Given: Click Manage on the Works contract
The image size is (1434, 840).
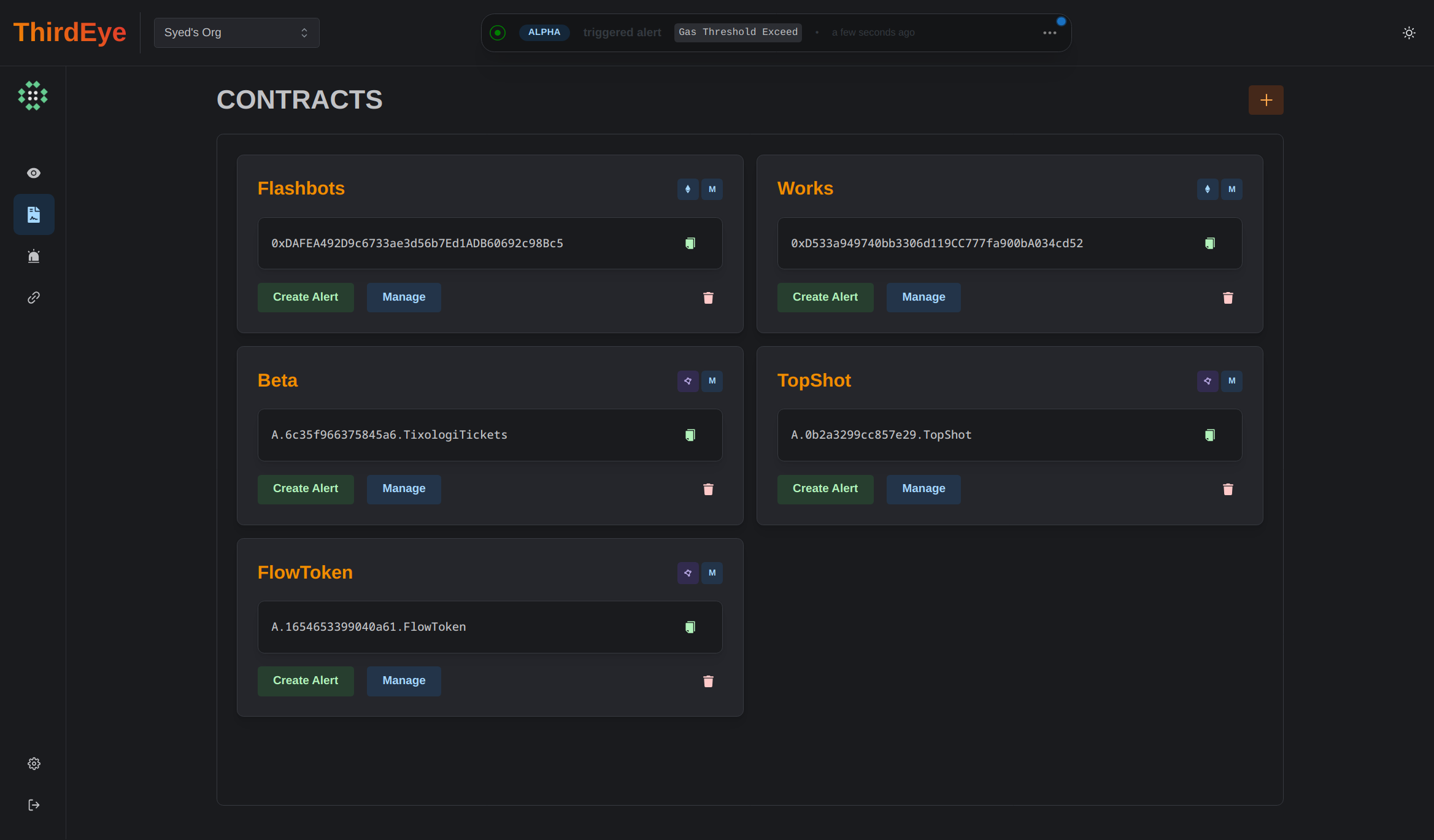Looking at the screenshot, I should pos(923,298).
